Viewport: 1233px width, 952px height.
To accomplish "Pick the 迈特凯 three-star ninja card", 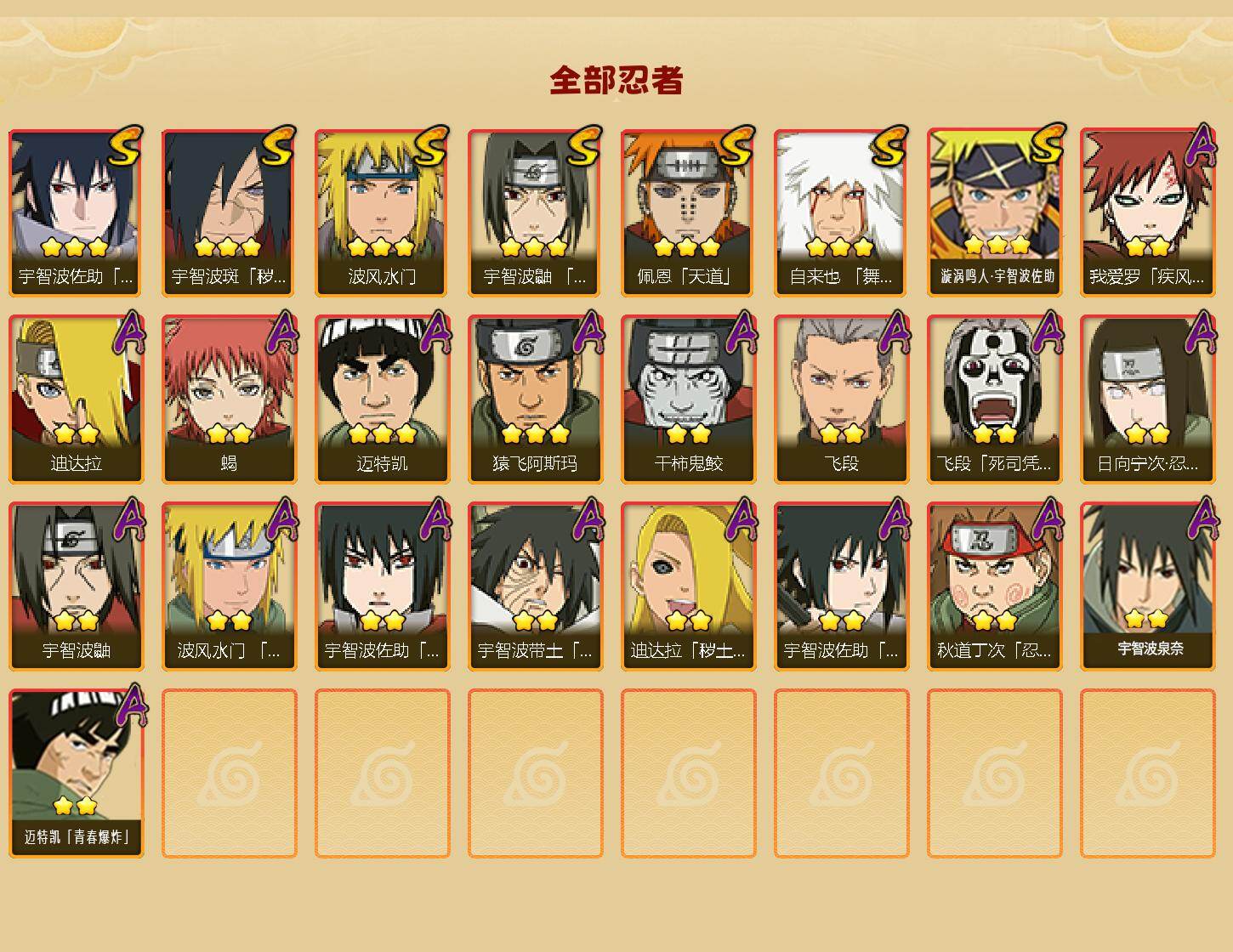I will 383,399.
